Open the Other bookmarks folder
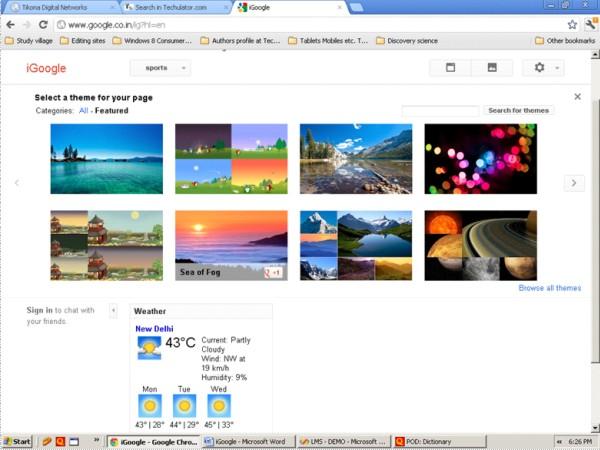This screenshot has height=450, width=600. 565,41
